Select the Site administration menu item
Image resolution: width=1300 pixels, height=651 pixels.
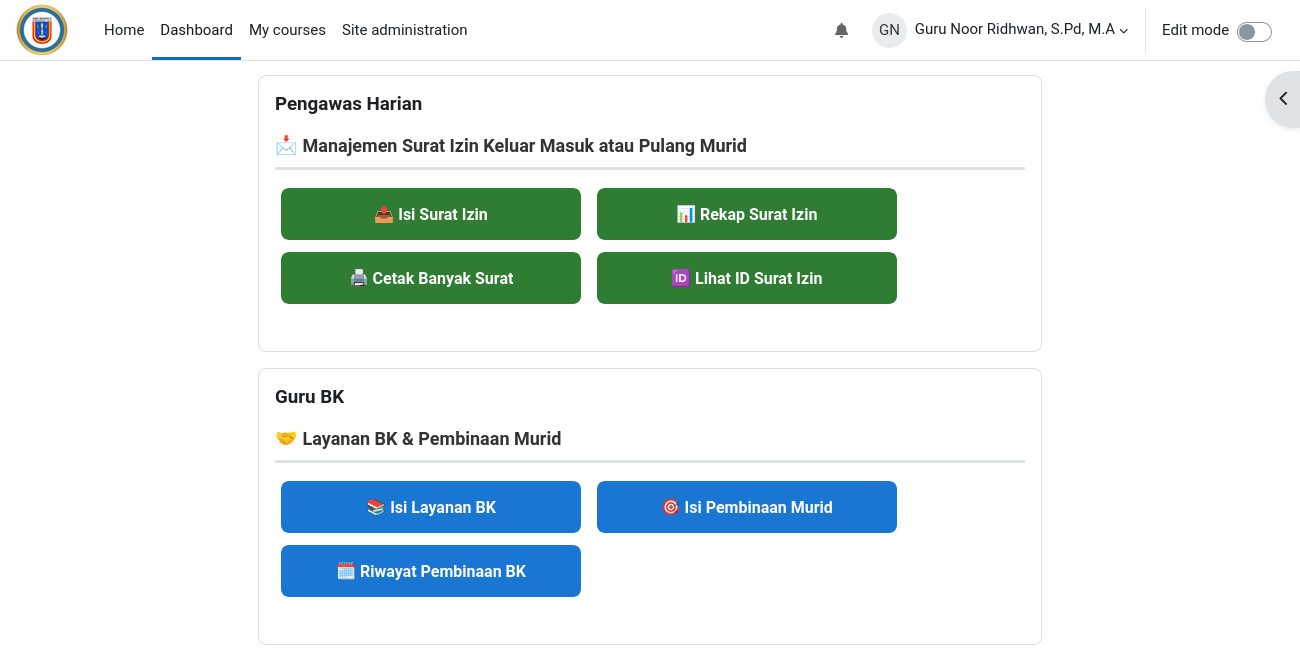click(x=405, y=30)
